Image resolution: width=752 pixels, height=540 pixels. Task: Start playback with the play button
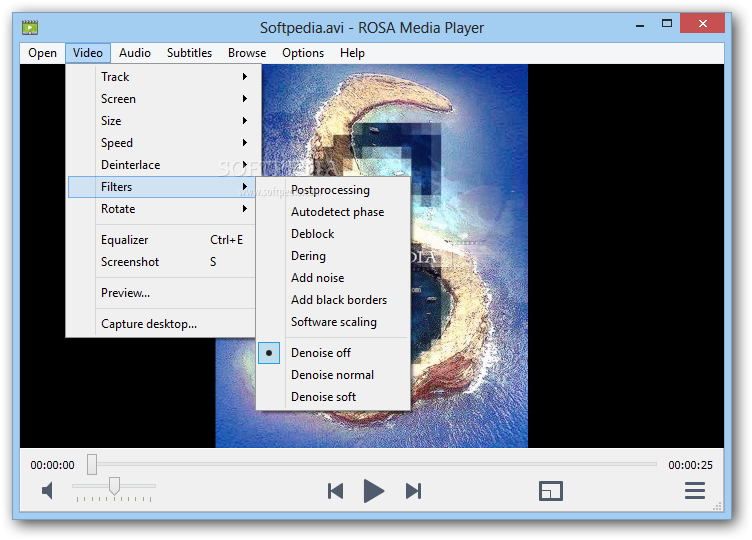(x=374, y=491)
